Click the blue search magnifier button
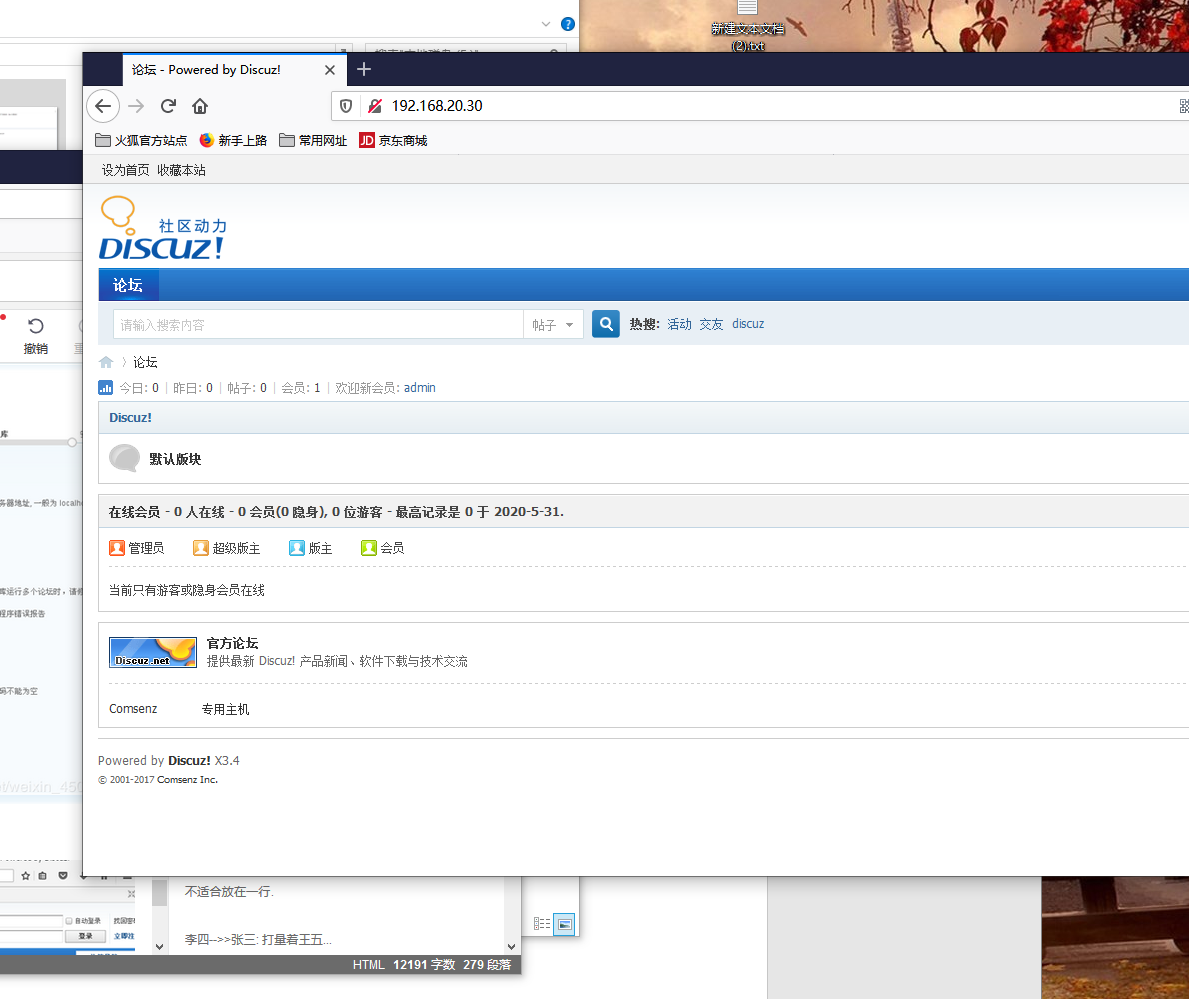This screenshot has height=999, width=1189. click(x=605, y=324)
